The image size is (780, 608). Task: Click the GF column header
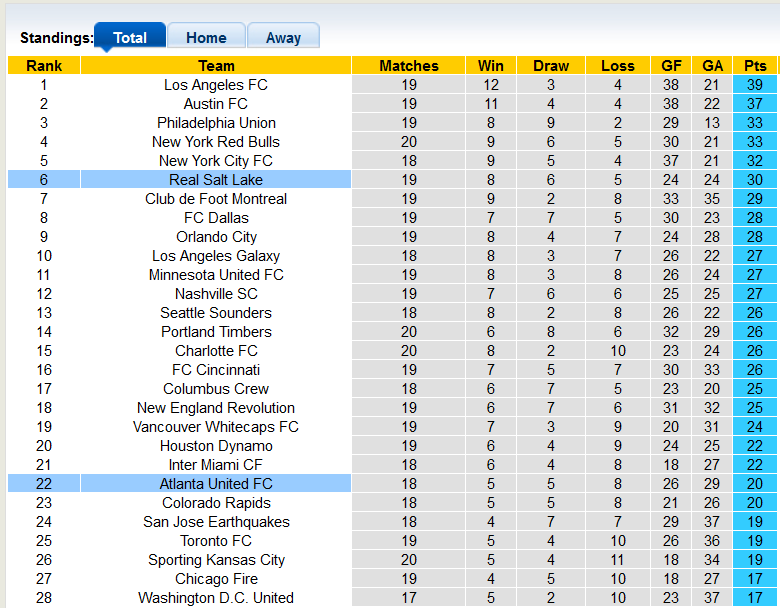point(671,66)
